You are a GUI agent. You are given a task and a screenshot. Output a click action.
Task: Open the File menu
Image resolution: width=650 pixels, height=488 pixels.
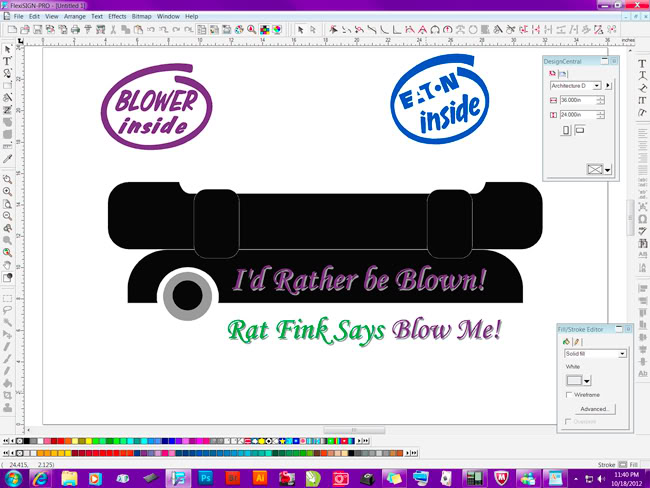tap(19, 17)
